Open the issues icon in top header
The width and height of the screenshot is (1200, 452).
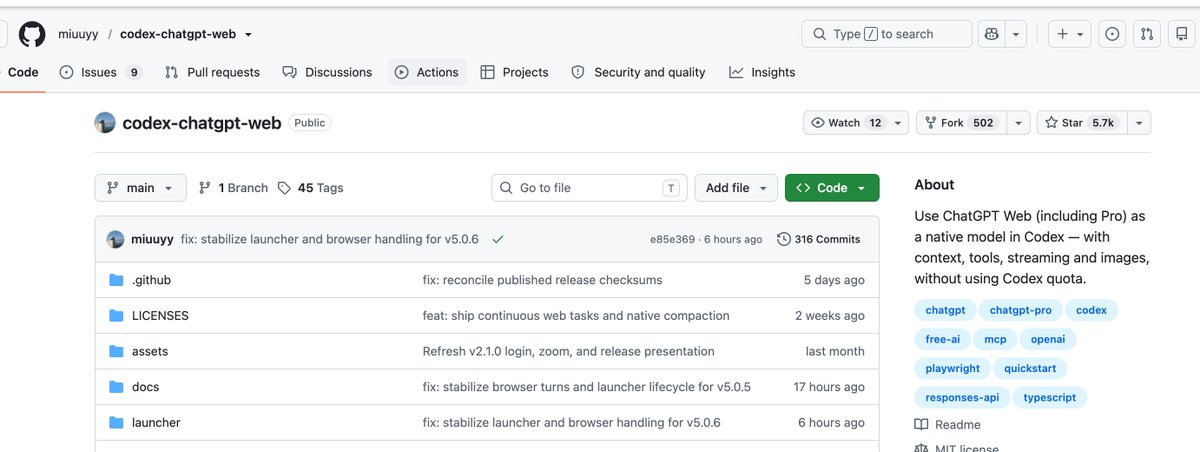click(x=1112, y=34)
